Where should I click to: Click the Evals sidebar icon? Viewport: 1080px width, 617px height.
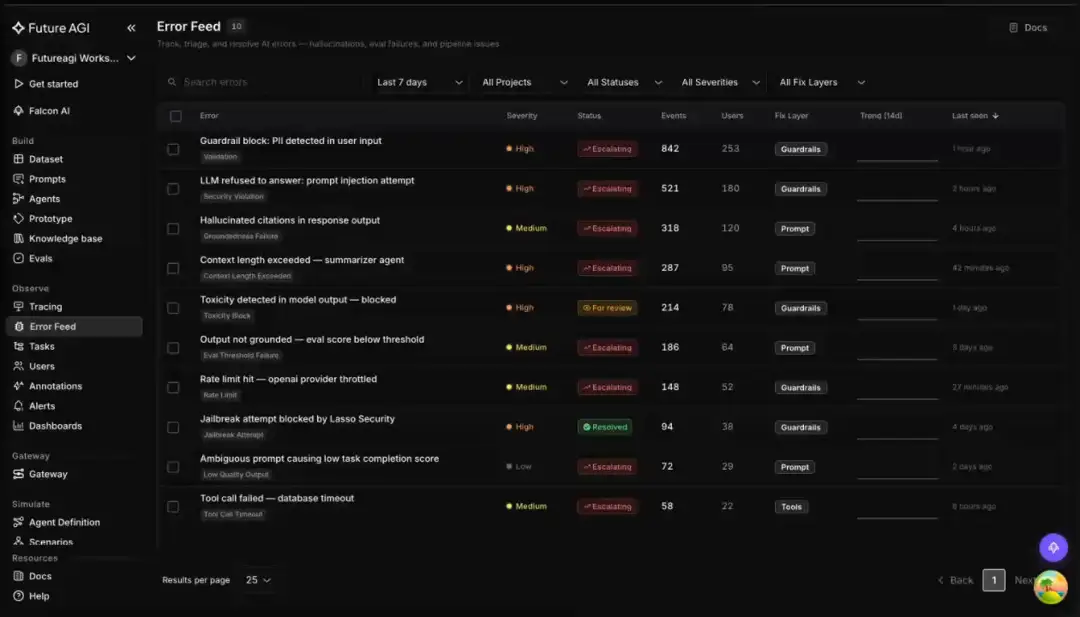click(19, 259)
